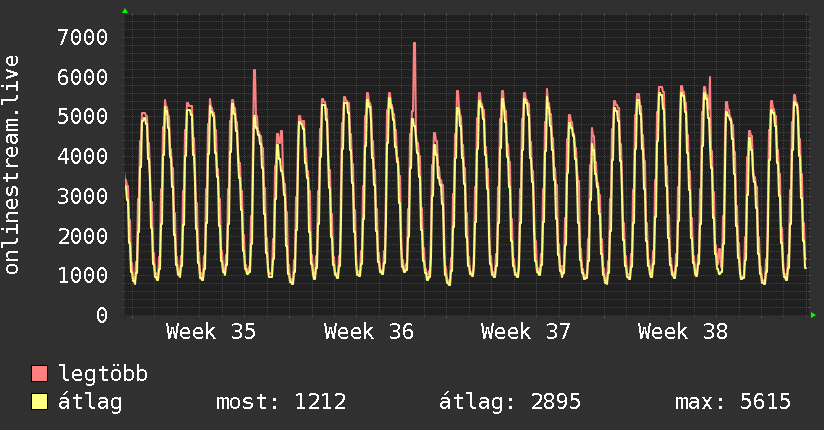Click the 3000 y-axis value
The image size is (824, 430).
pyautogui.click(x=83, y=196)
